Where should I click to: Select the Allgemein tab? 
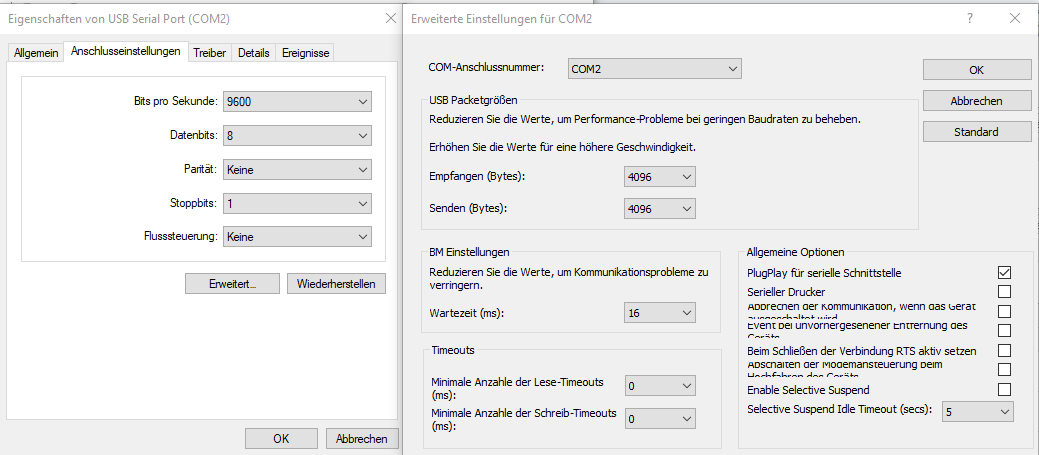36,53
